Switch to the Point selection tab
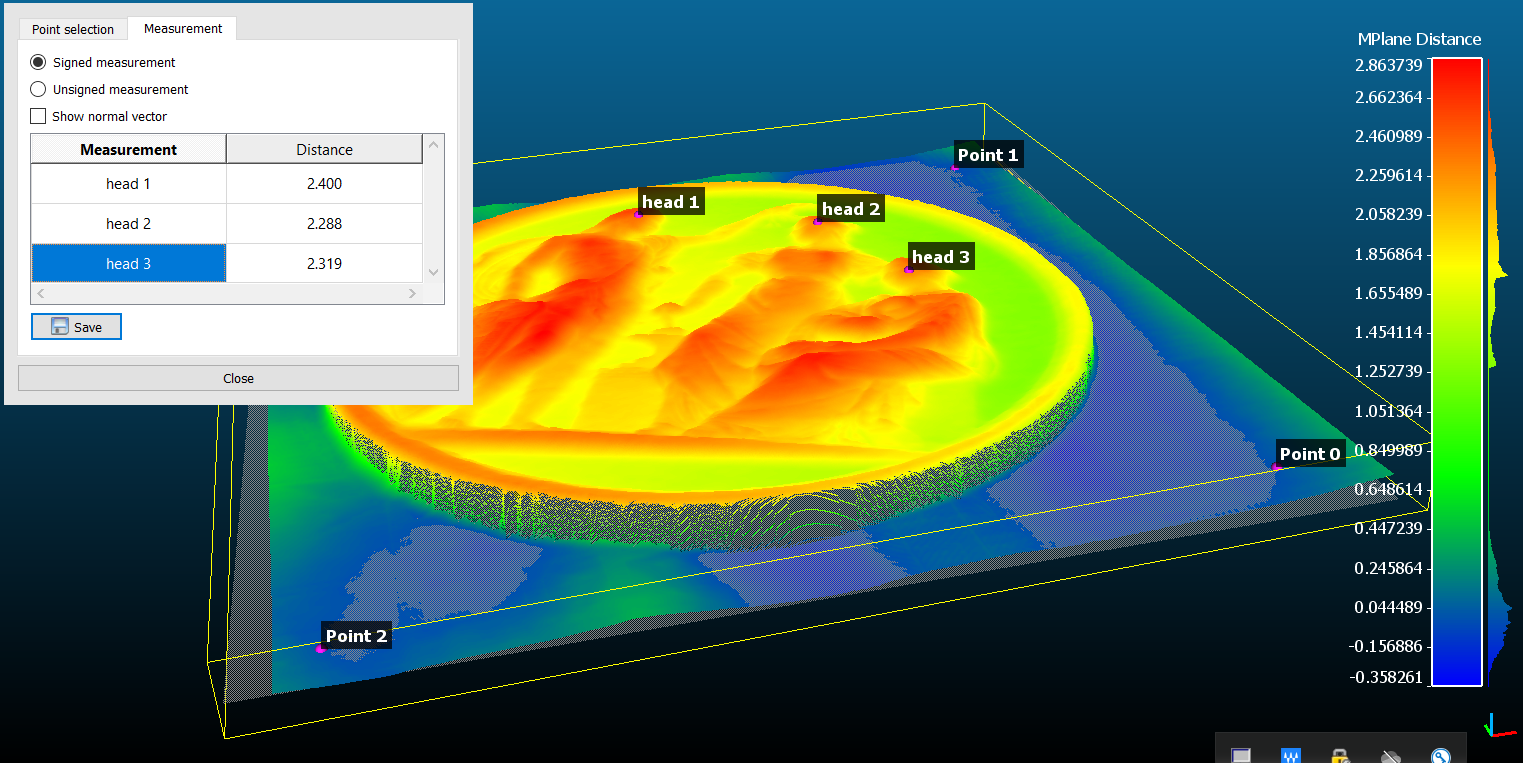The height and width of the screenshot is (763, 1523). pos(73,29)
